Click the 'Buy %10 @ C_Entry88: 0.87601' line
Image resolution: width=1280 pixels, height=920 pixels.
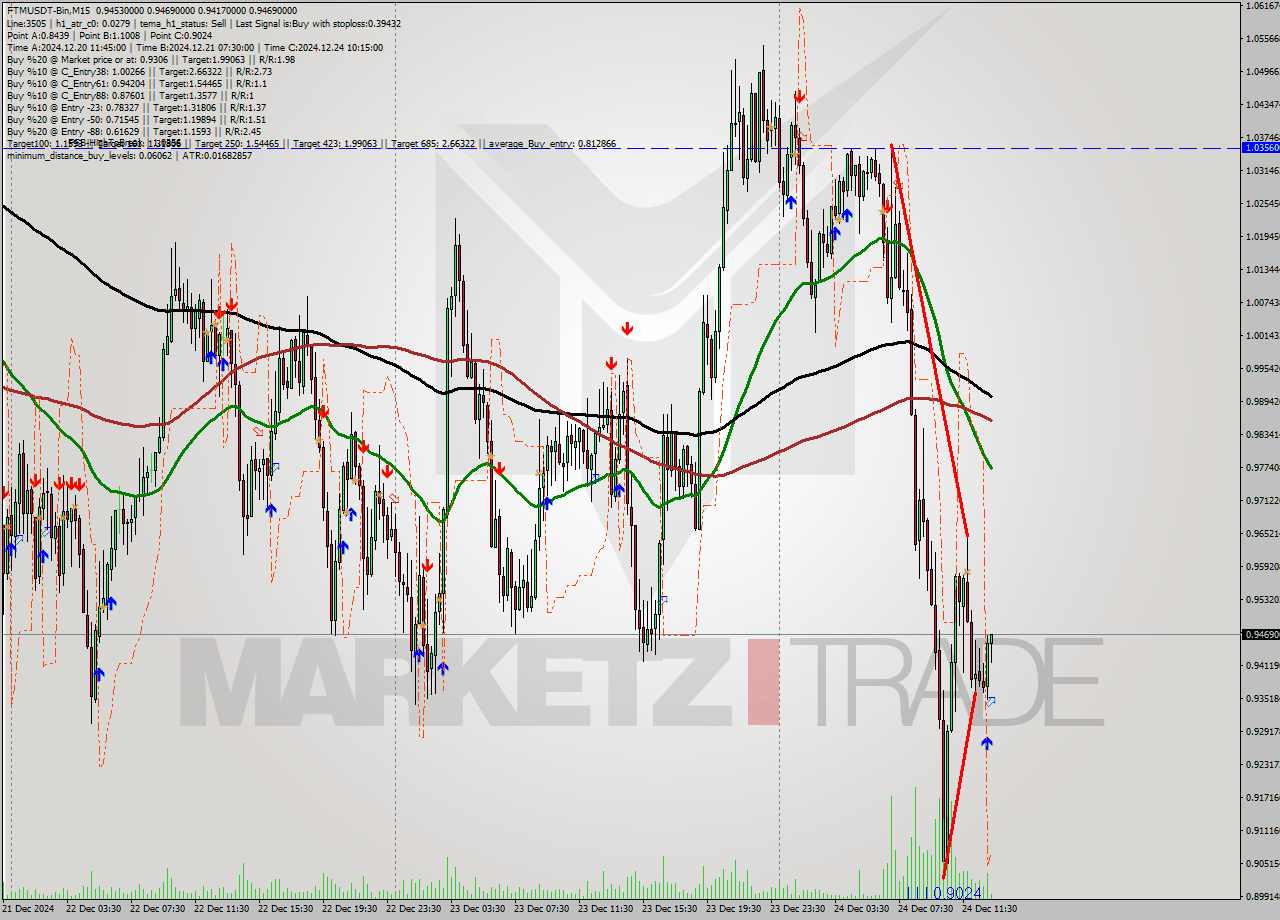coord(130,95)
